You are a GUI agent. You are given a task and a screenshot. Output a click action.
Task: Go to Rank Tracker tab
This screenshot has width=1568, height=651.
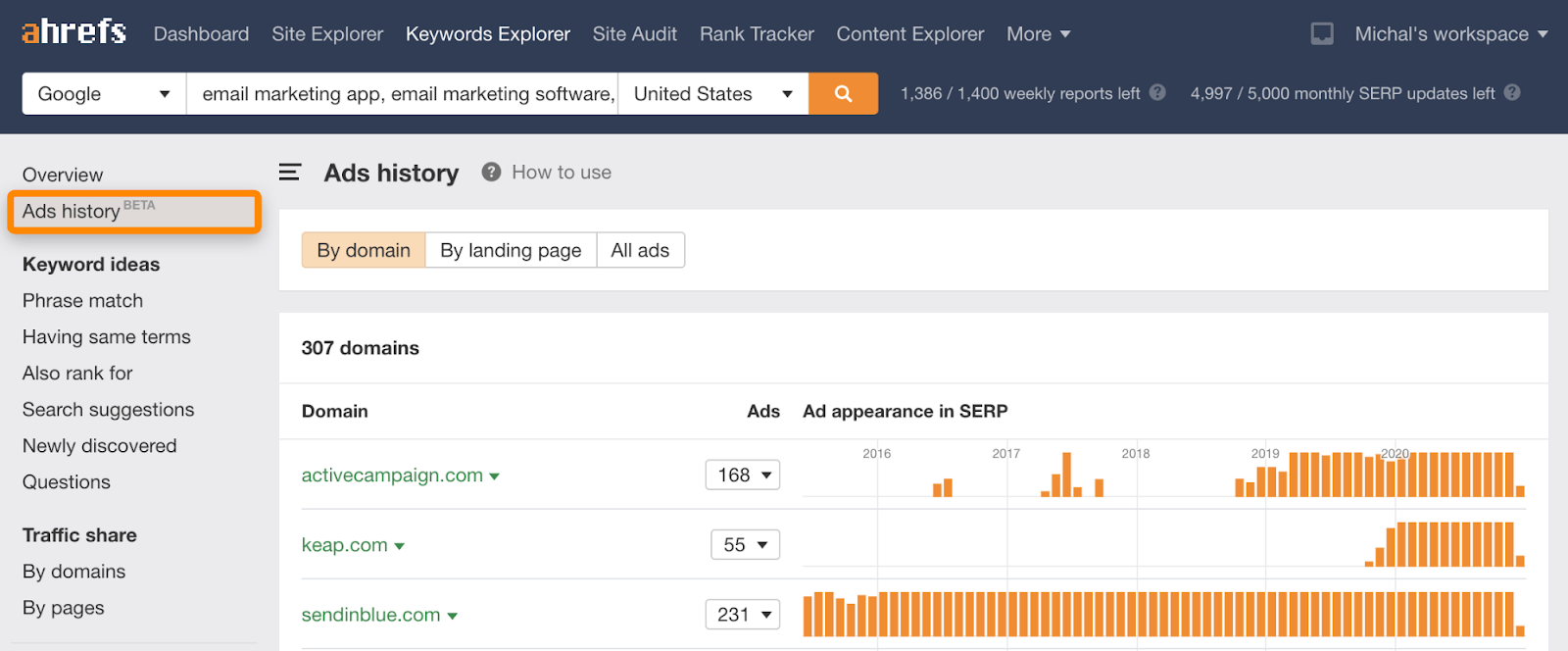click(757, 34)
